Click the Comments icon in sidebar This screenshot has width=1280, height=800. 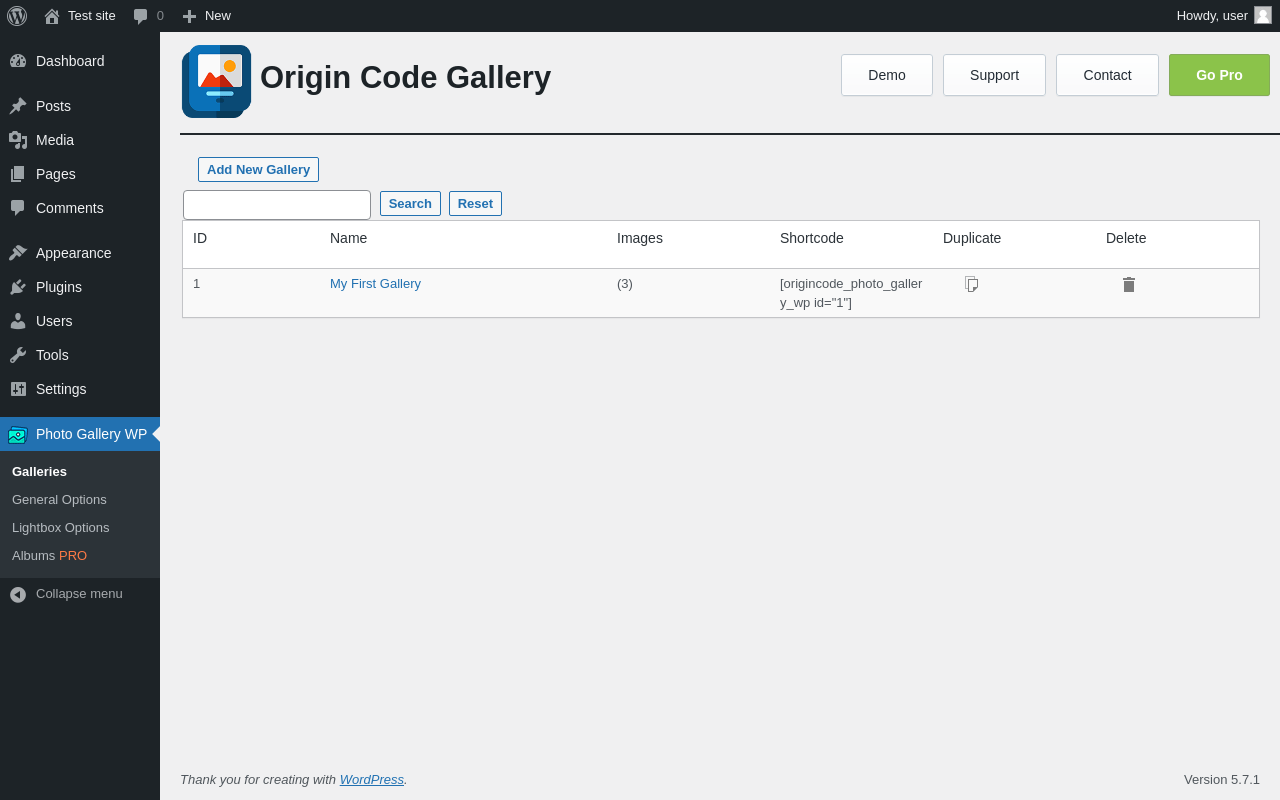click(18, 208)
